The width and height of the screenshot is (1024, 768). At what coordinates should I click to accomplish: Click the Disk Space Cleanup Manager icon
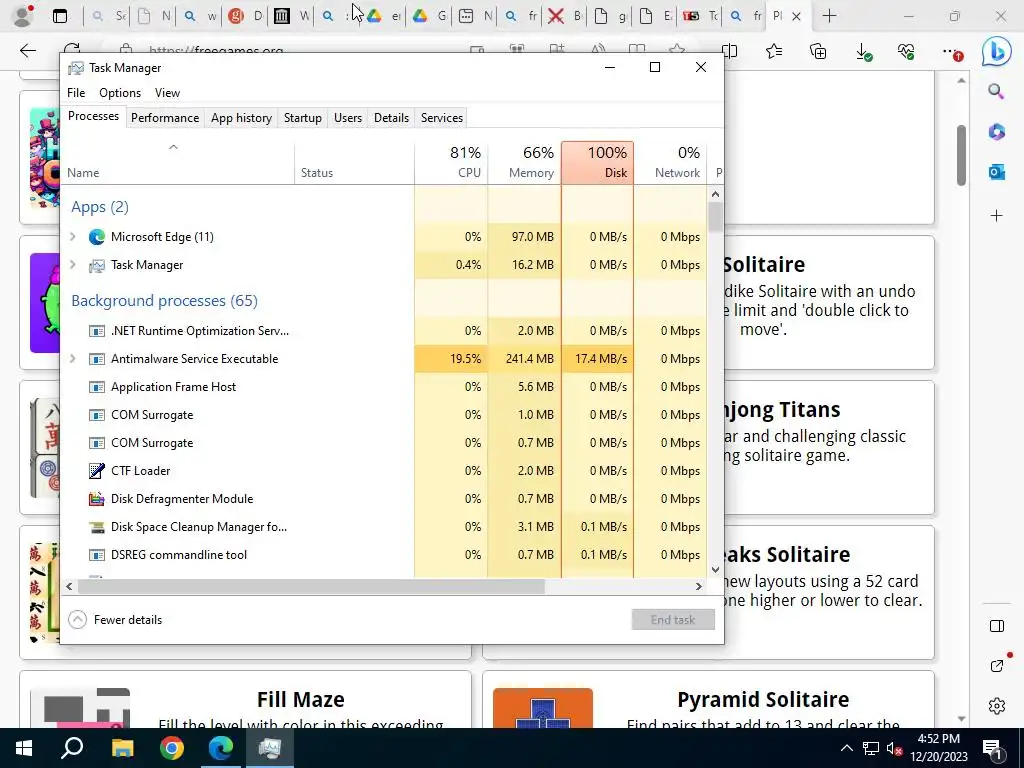tap(97, 527)
